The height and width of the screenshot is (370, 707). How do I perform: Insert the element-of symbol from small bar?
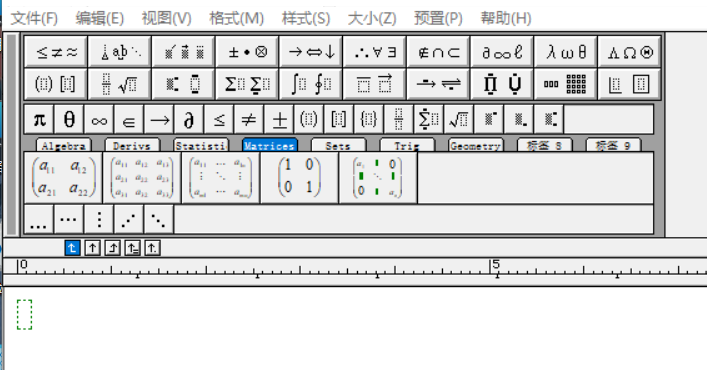pos(129,119)
